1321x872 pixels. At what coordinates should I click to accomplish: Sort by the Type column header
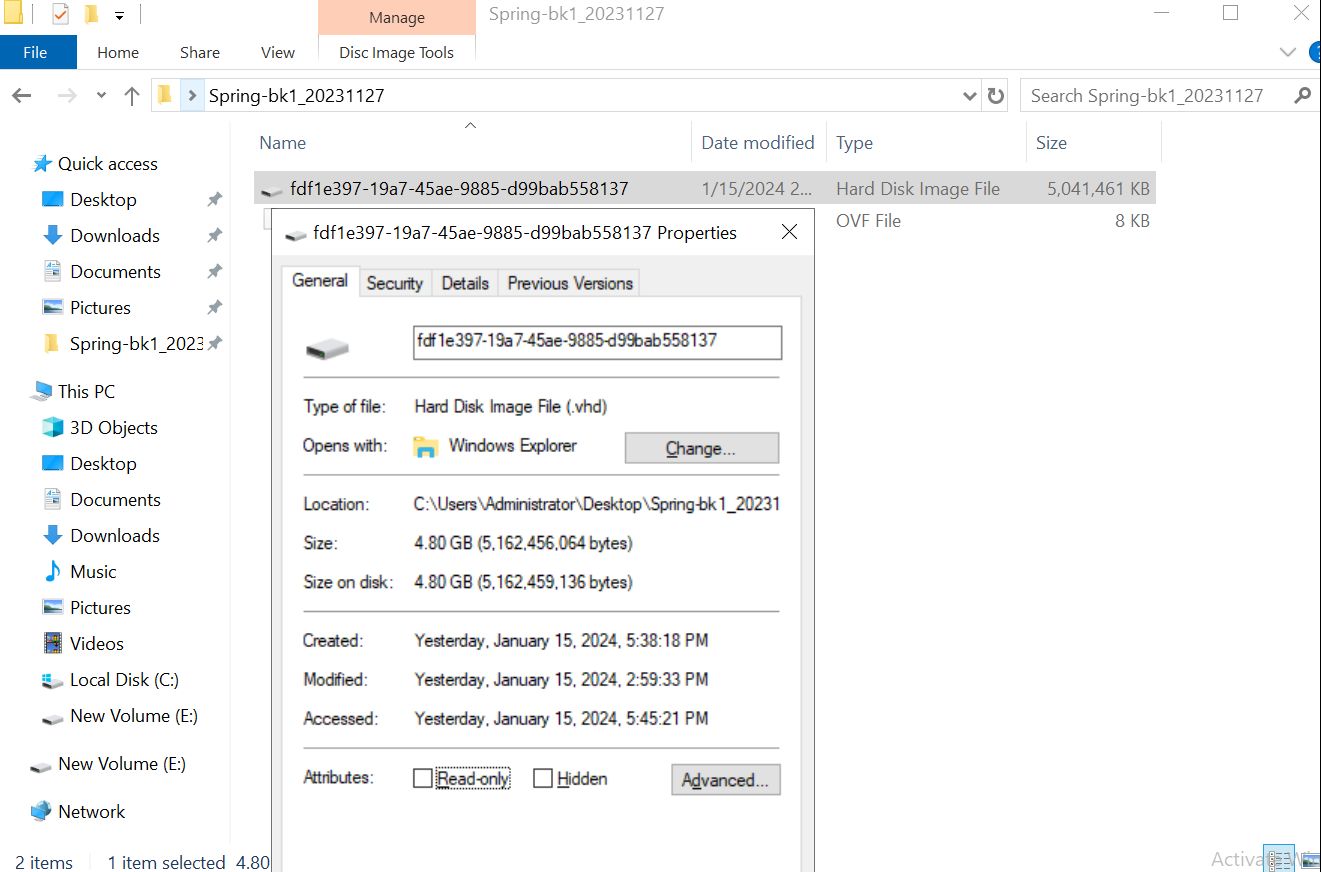click(926, 143)
